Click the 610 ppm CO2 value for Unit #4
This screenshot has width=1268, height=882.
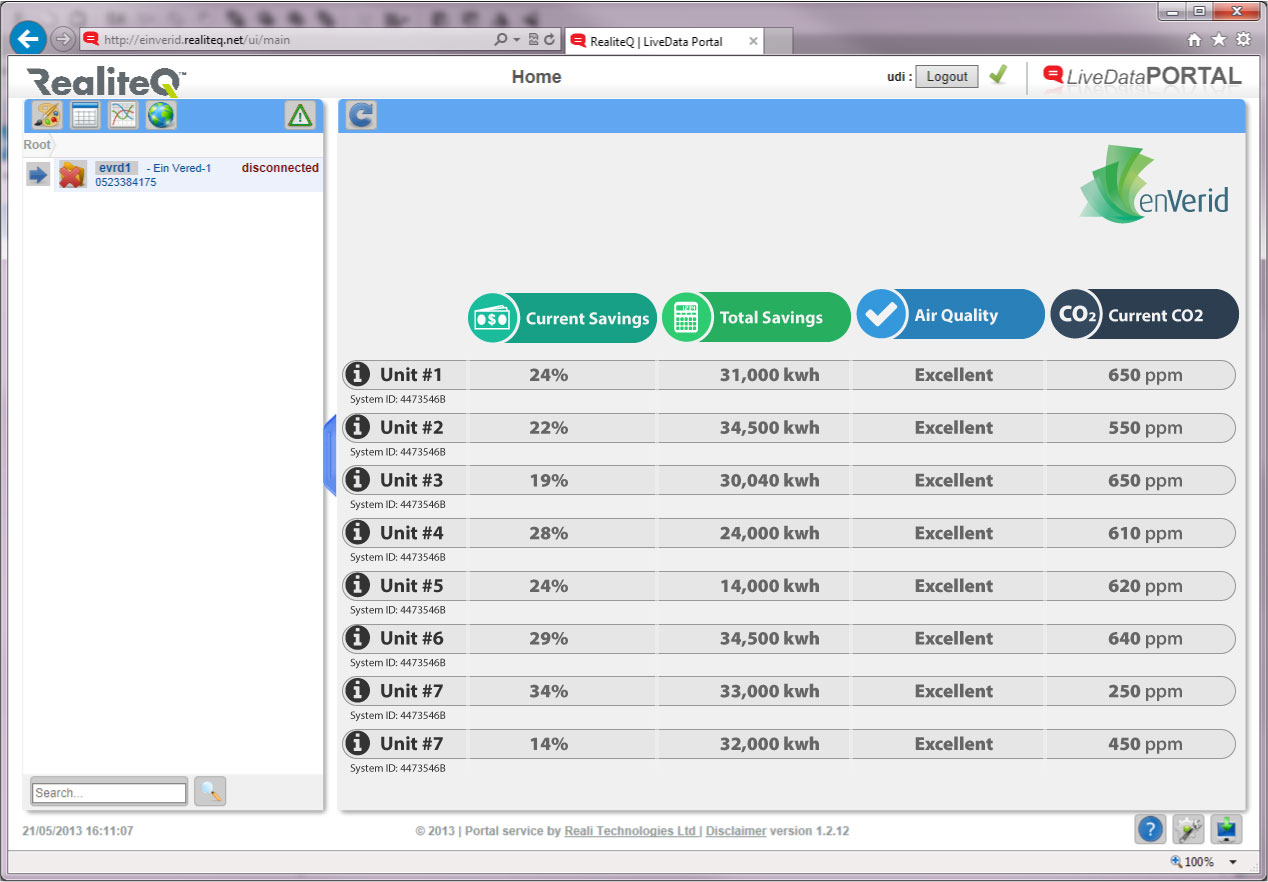(x=1145, y=533)
